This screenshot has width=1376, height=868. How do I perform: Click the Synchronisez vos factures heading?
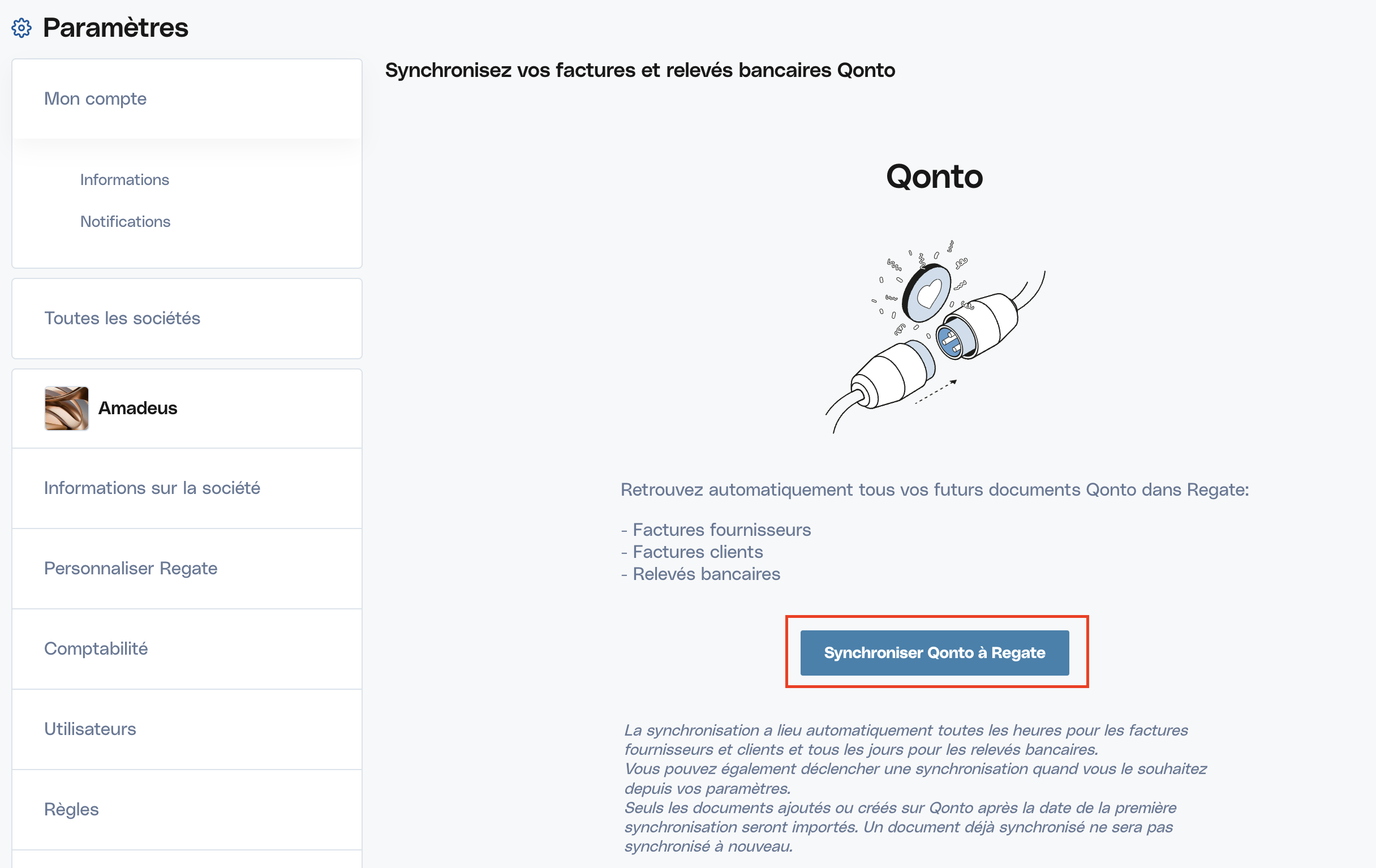pyautogui.click(x=640, y=70)
